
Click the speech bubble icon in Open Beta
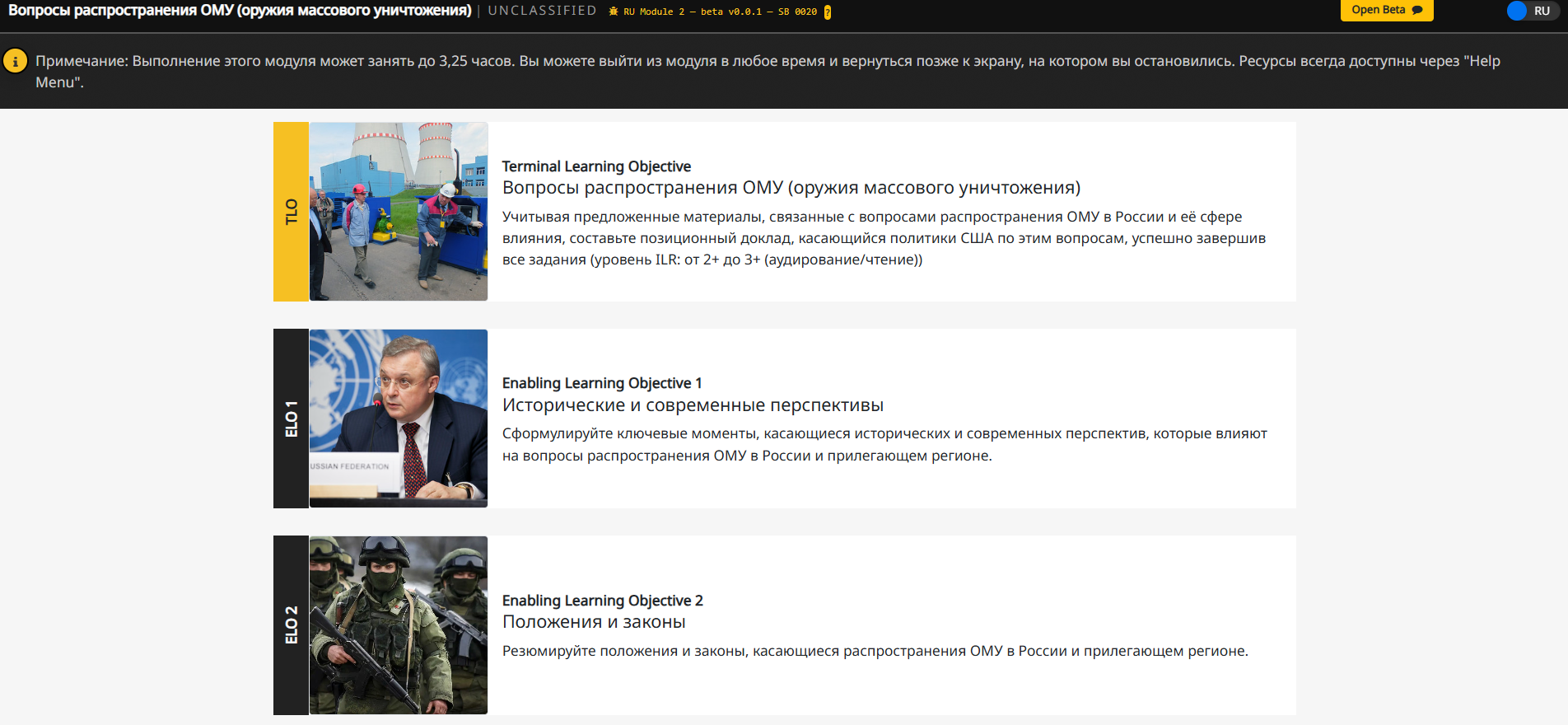click(1417, 11)
